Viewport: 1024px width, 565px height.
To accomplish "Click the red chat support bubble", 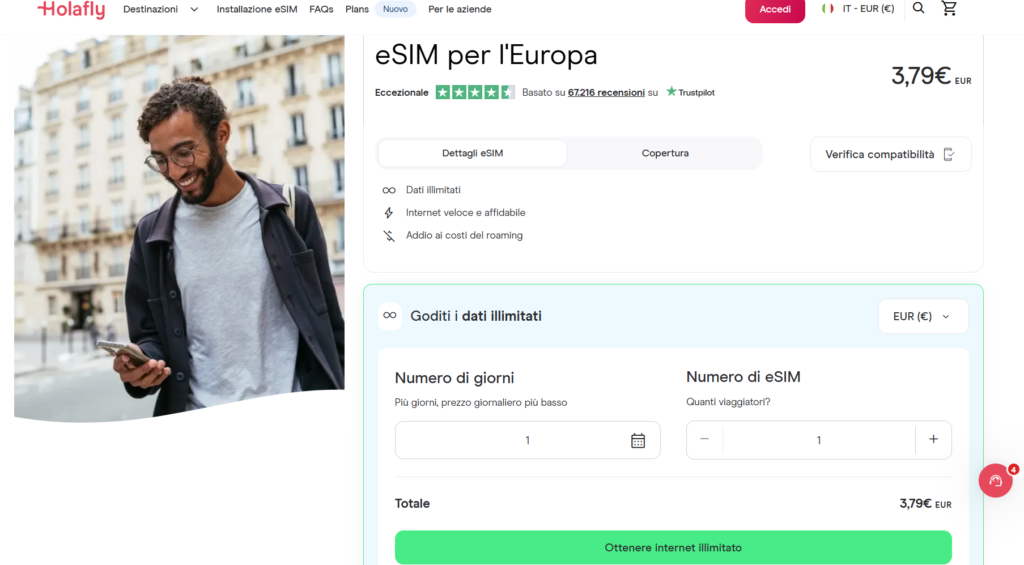I will [995, 480].
